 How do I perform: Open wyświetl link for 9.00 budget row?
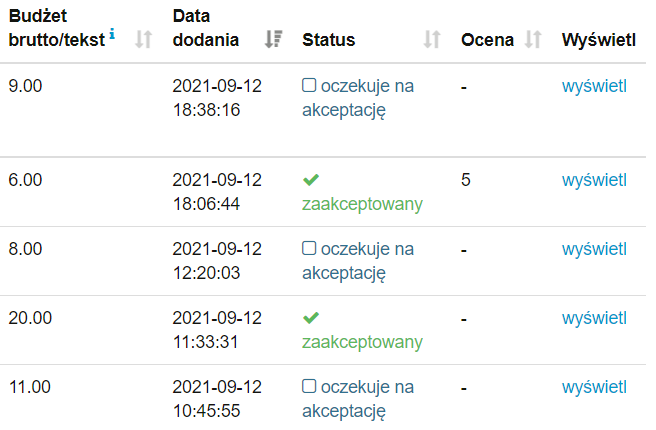(594, 86)
